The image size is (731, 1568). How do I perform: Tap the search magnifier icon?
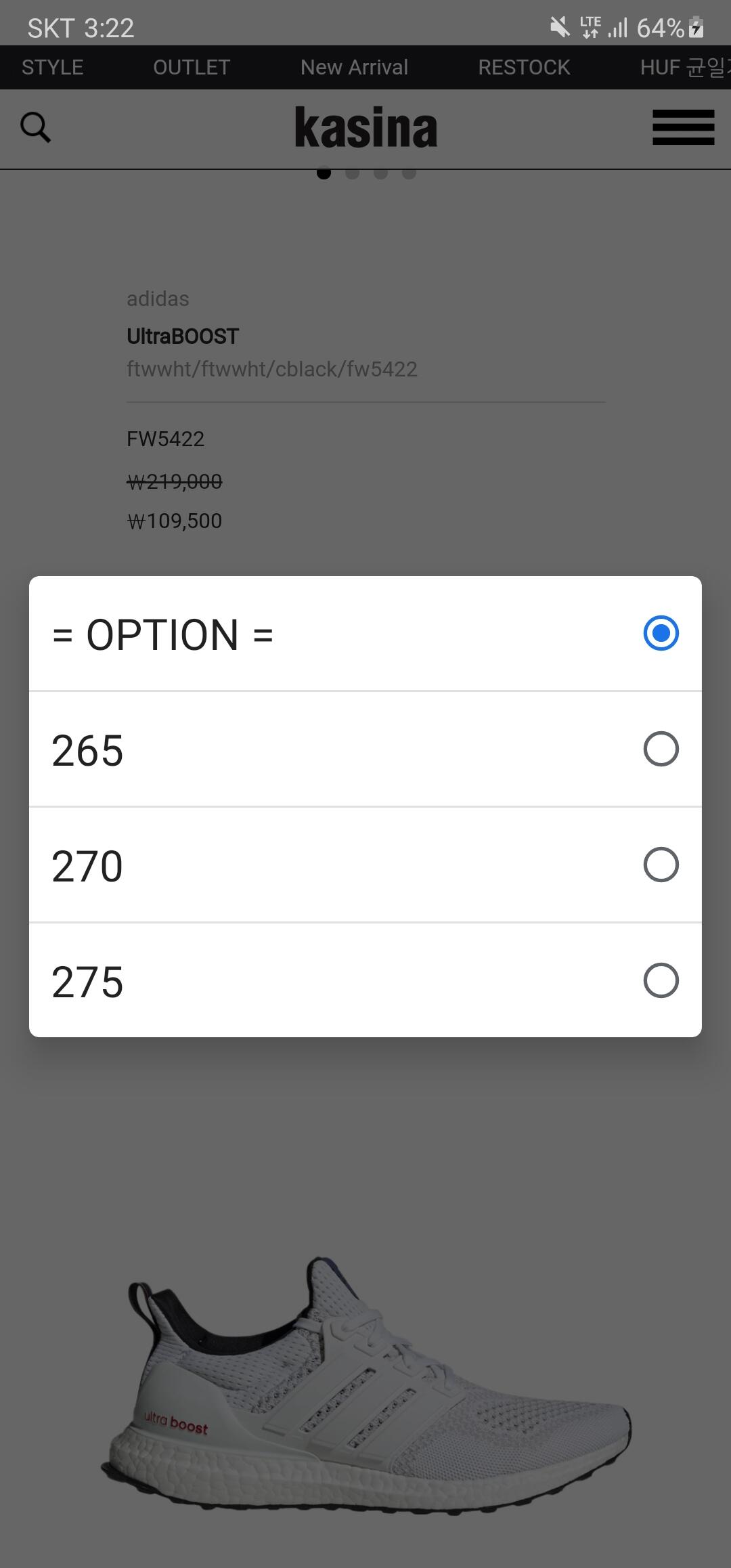36,127
